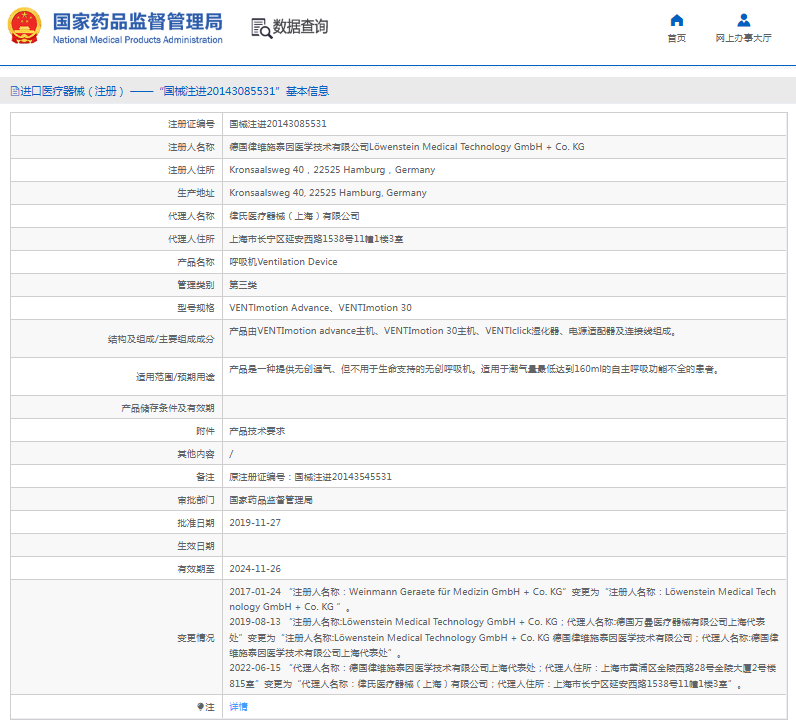Click the National Medical Products Administration subtitle

pyautogui.click(x=137, y=40)
